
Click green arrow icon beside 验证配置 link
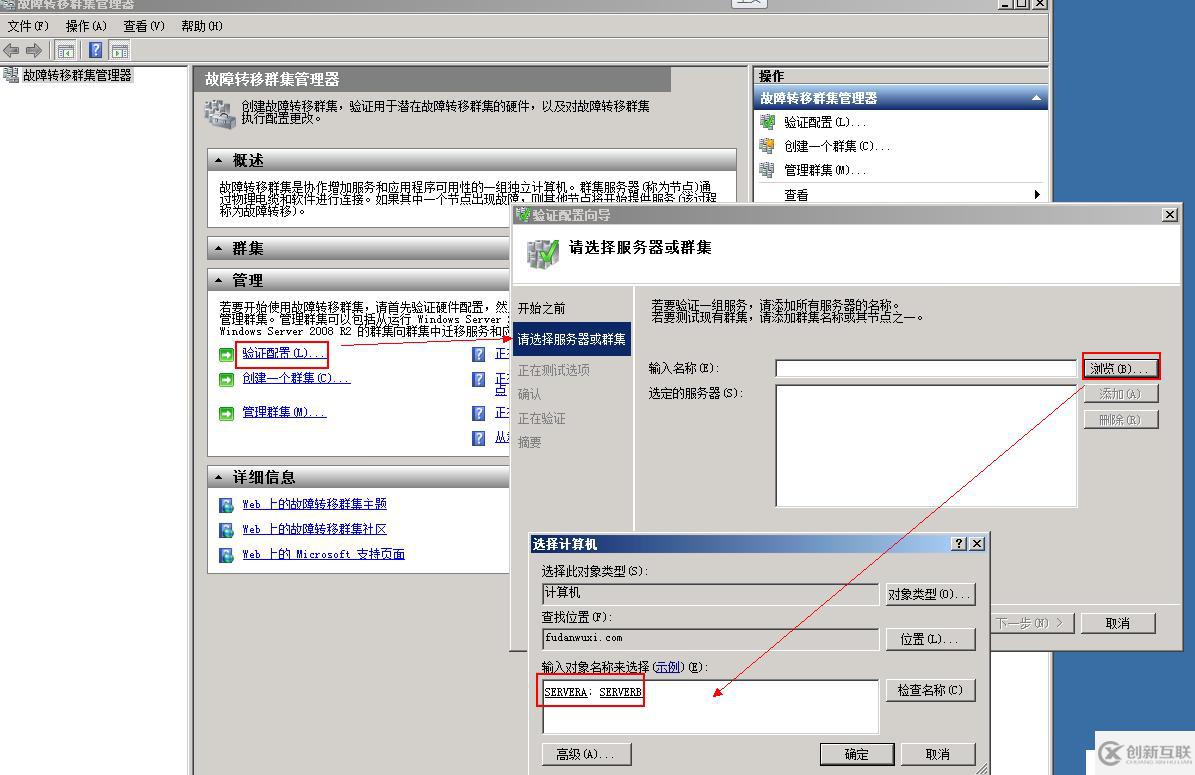coord(226,355)
